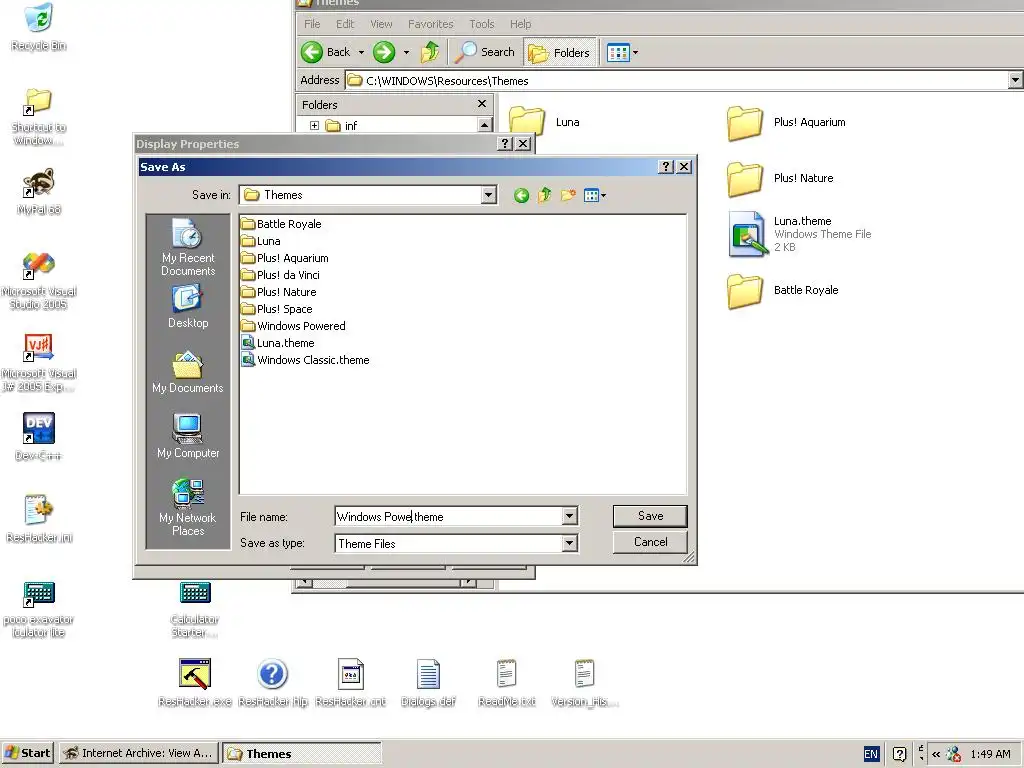The width and height of the screenshot is (1024, 768).
Task: Click Back button in Themes Explorer window
Action: [x=326, y=52]
